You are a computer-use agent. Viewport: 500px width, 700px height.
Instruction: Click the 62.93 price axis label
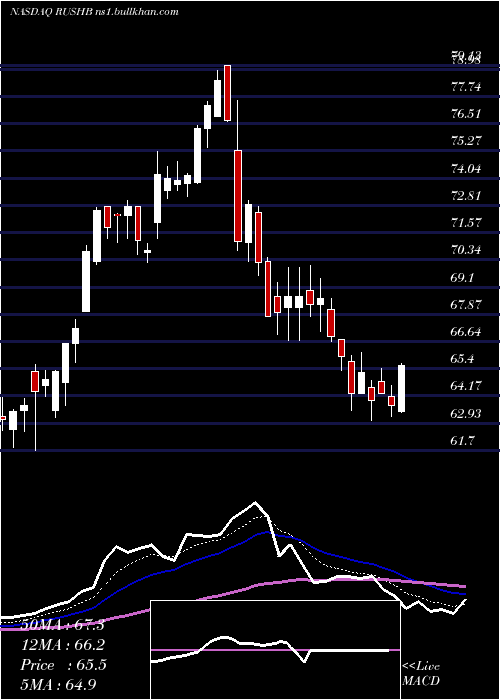tap(466, 414)
